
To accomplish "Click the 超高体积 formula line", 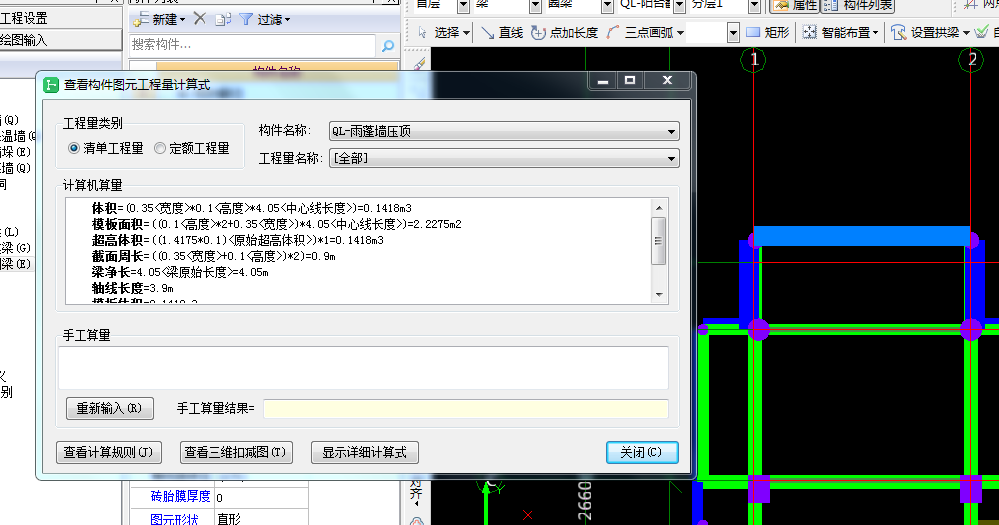I will pos(238,240).
